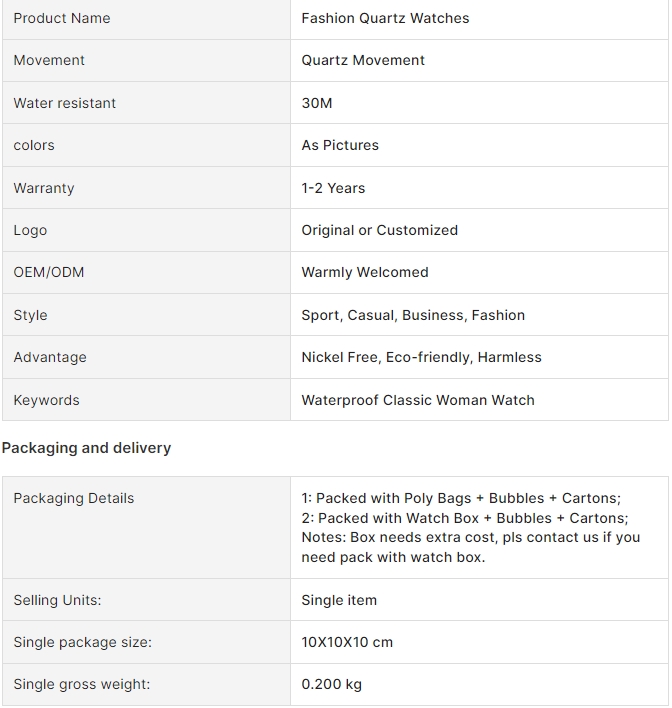Click the As Pictures colors value
Screen dimensions: 672x708
[340, 145]
